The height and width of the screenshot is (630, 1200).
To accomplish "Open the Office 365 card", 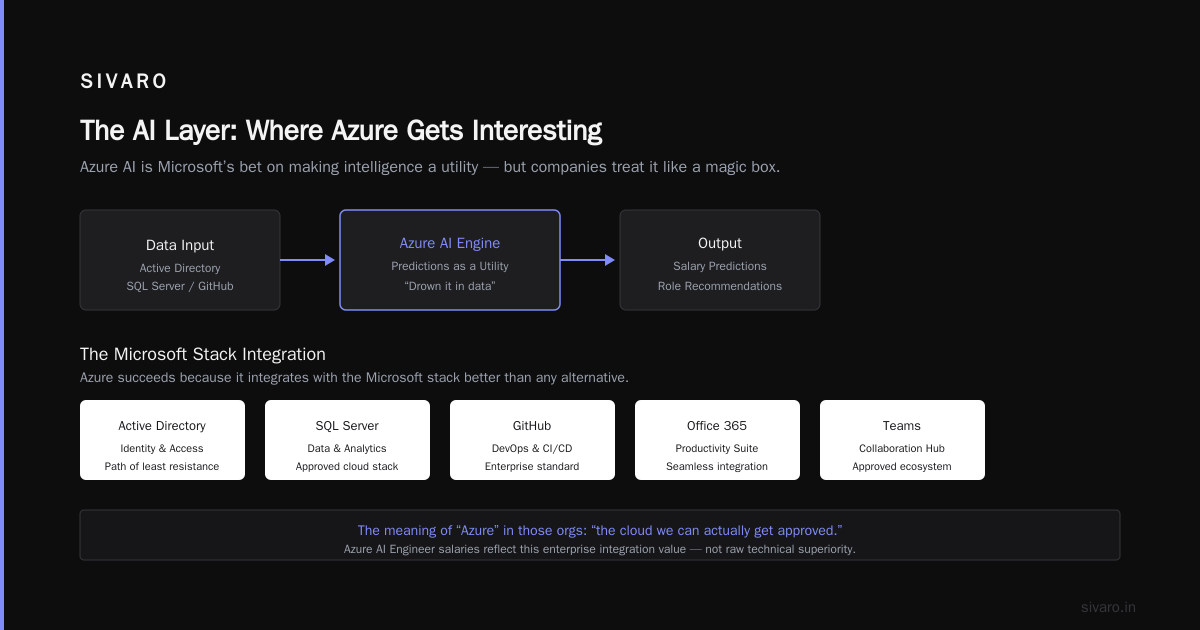I will (x=717, y=440).
